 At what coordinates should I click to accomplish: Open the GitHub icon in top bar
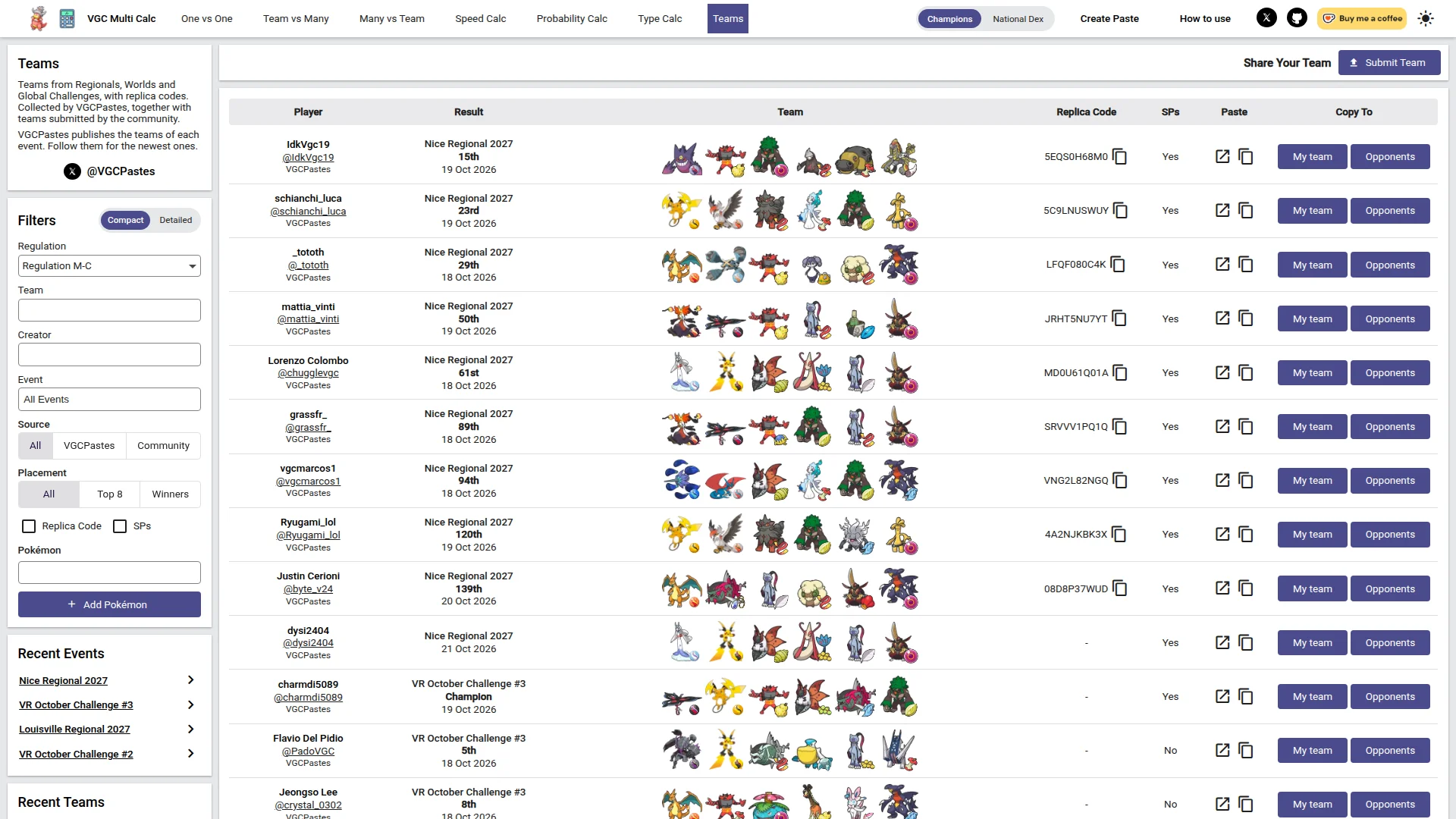click(1297, 18)
